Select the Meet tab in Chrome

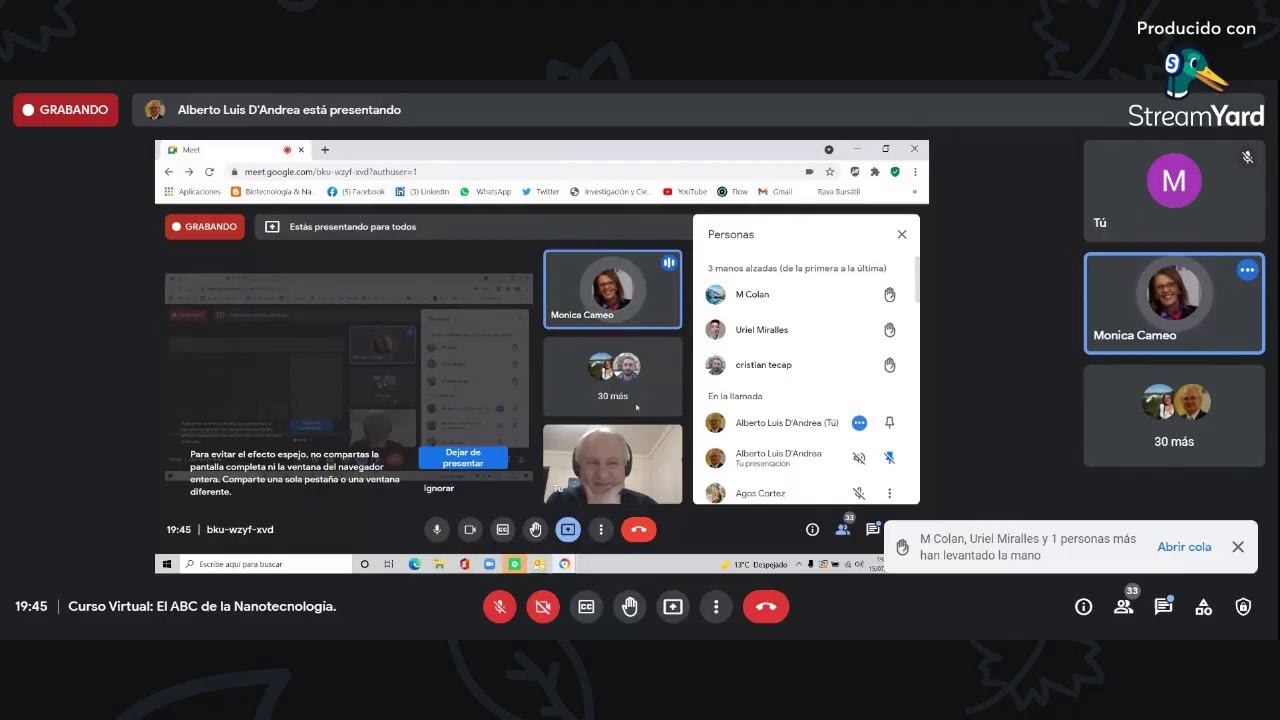coord(233,150)
